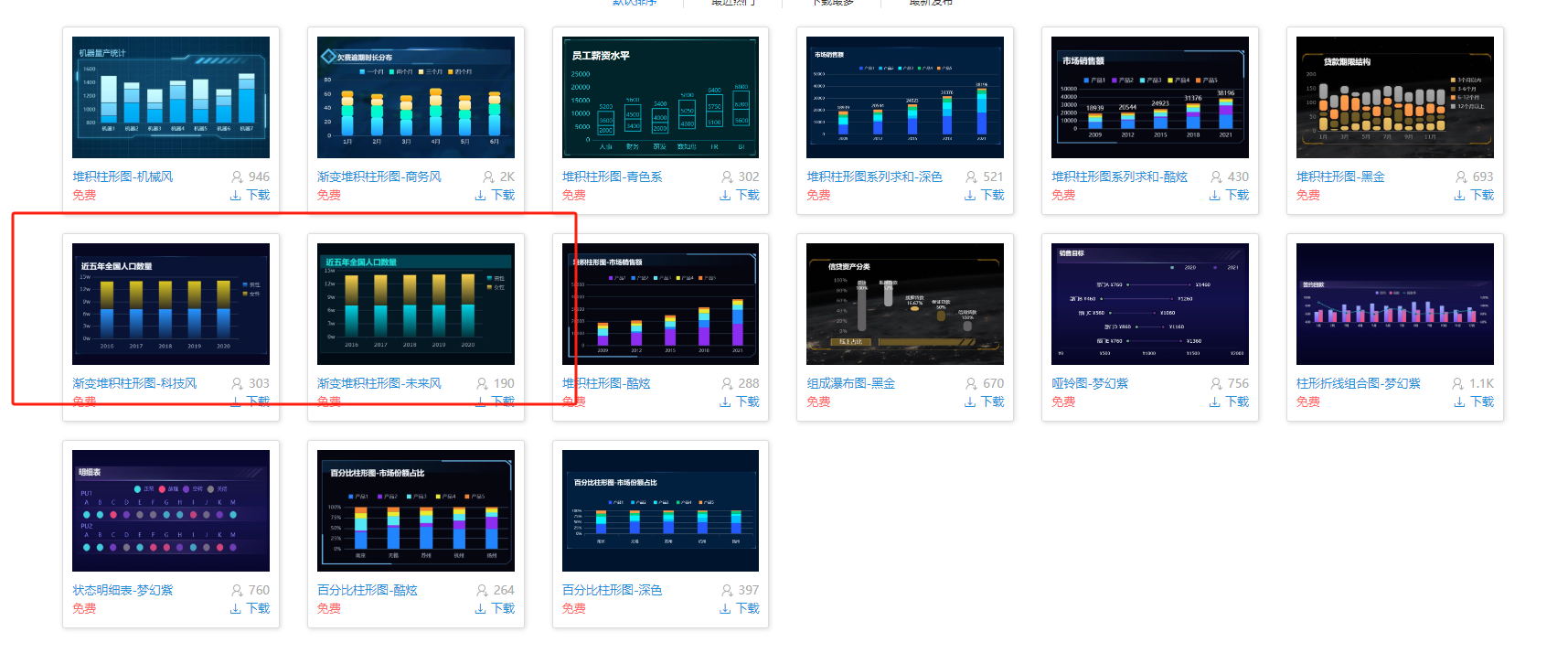Download the 渐变堆积柱形图-商务风 template
This screenshot has height=653, width=1568.
(495, 195)
